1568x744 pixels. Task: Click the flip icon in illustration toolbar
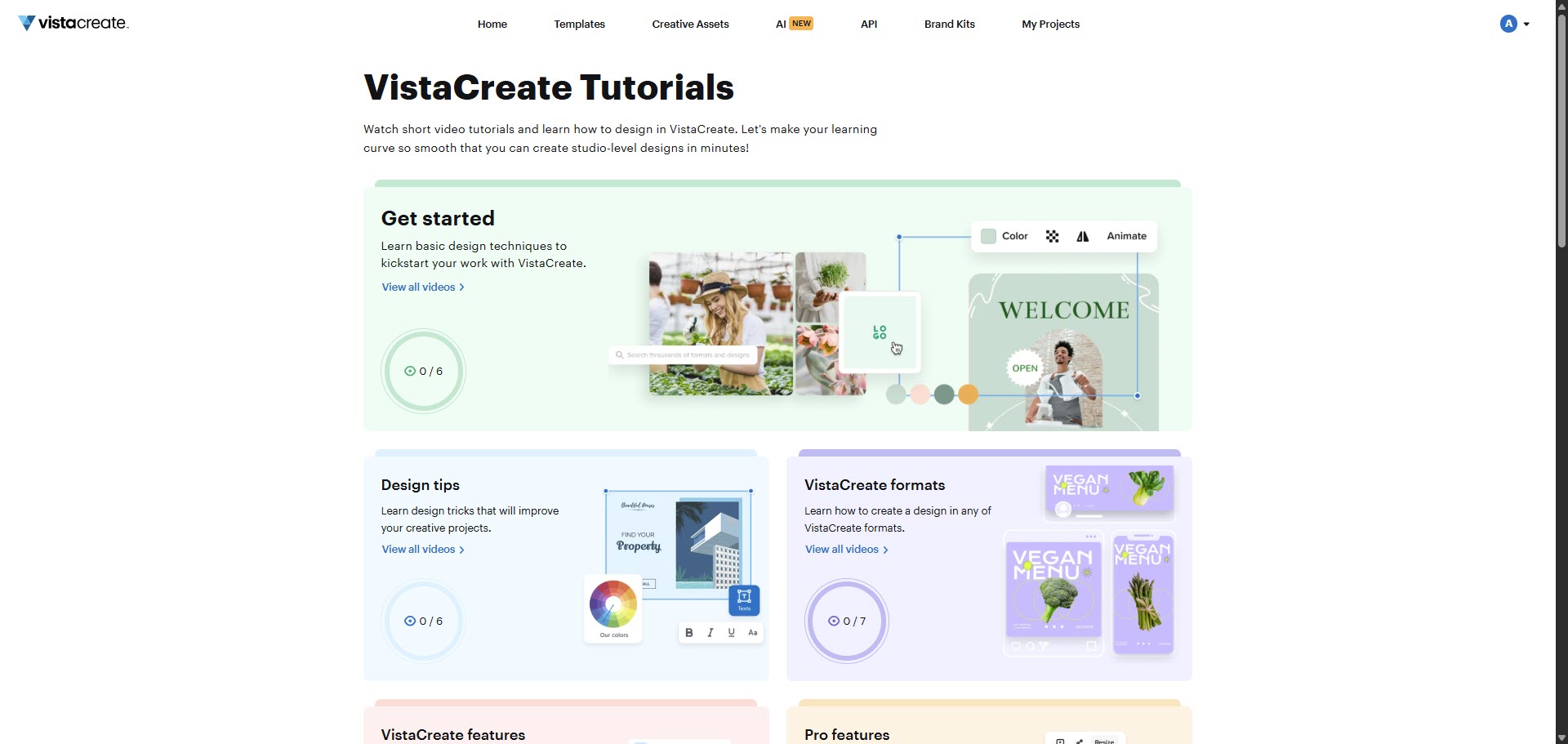coord(1083,236)
